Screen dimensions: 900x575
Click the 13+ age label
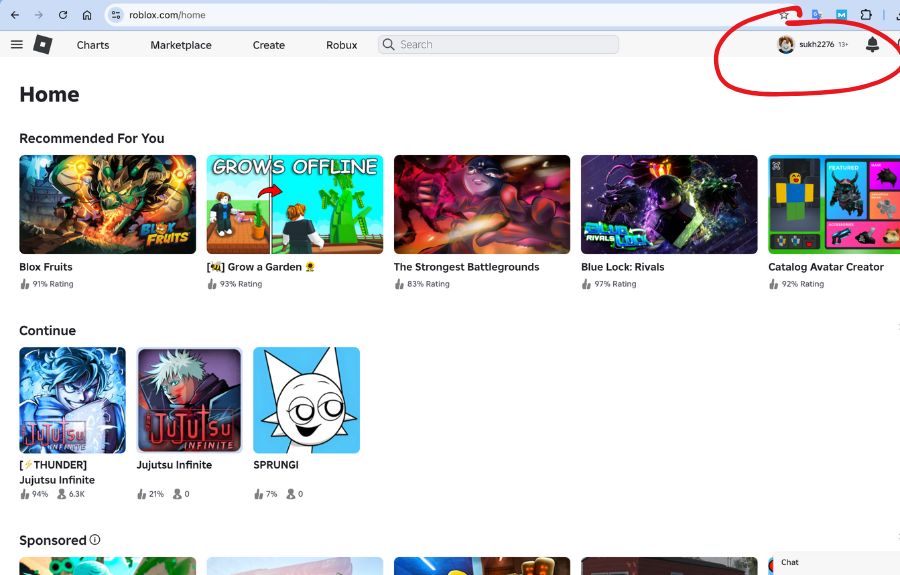click(x=843, y=44)
